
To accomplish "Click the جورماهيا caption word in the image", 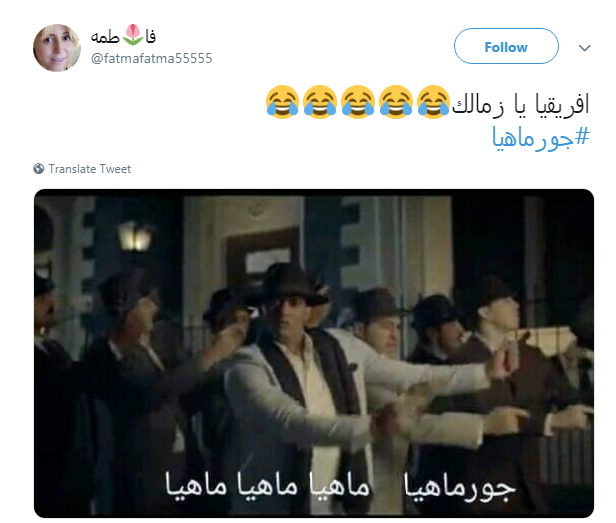I will tap(460, 487).
